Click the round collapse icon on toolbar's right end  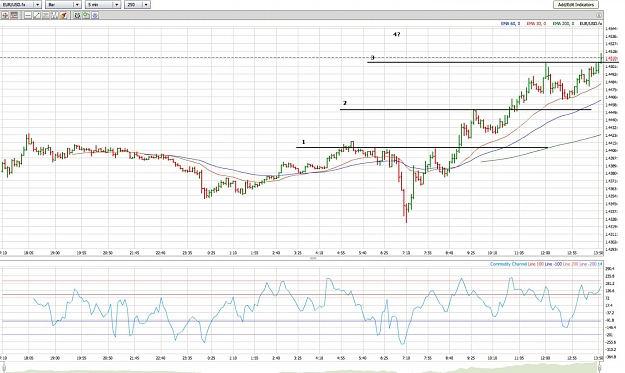(599, 15)
